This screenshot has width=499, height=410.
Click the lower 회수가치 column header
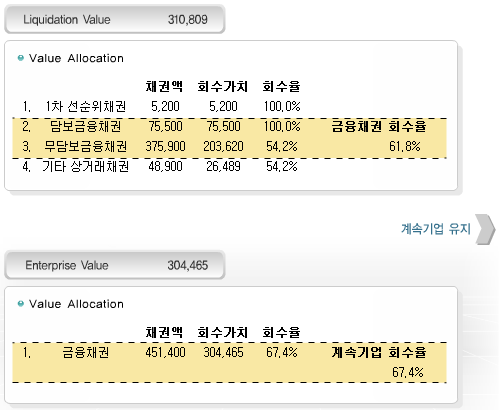point(223,332)
